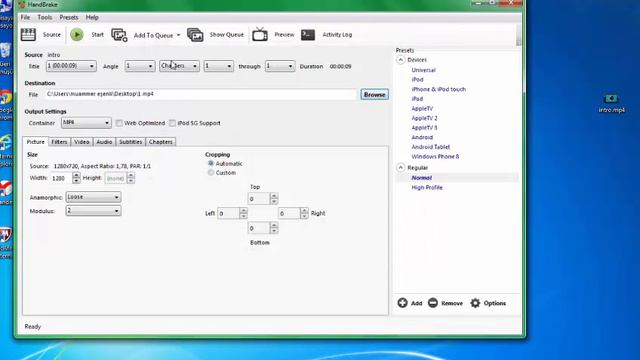Open the Show Queue icon
The image size is (640, 360).
pyautogui.click(x=195, y=35)
